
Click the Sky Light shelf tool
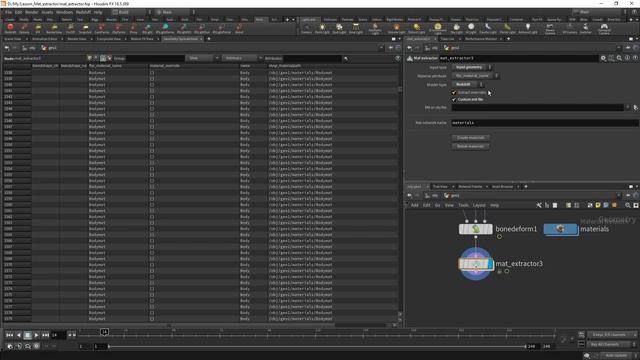(x=456, y=28)
